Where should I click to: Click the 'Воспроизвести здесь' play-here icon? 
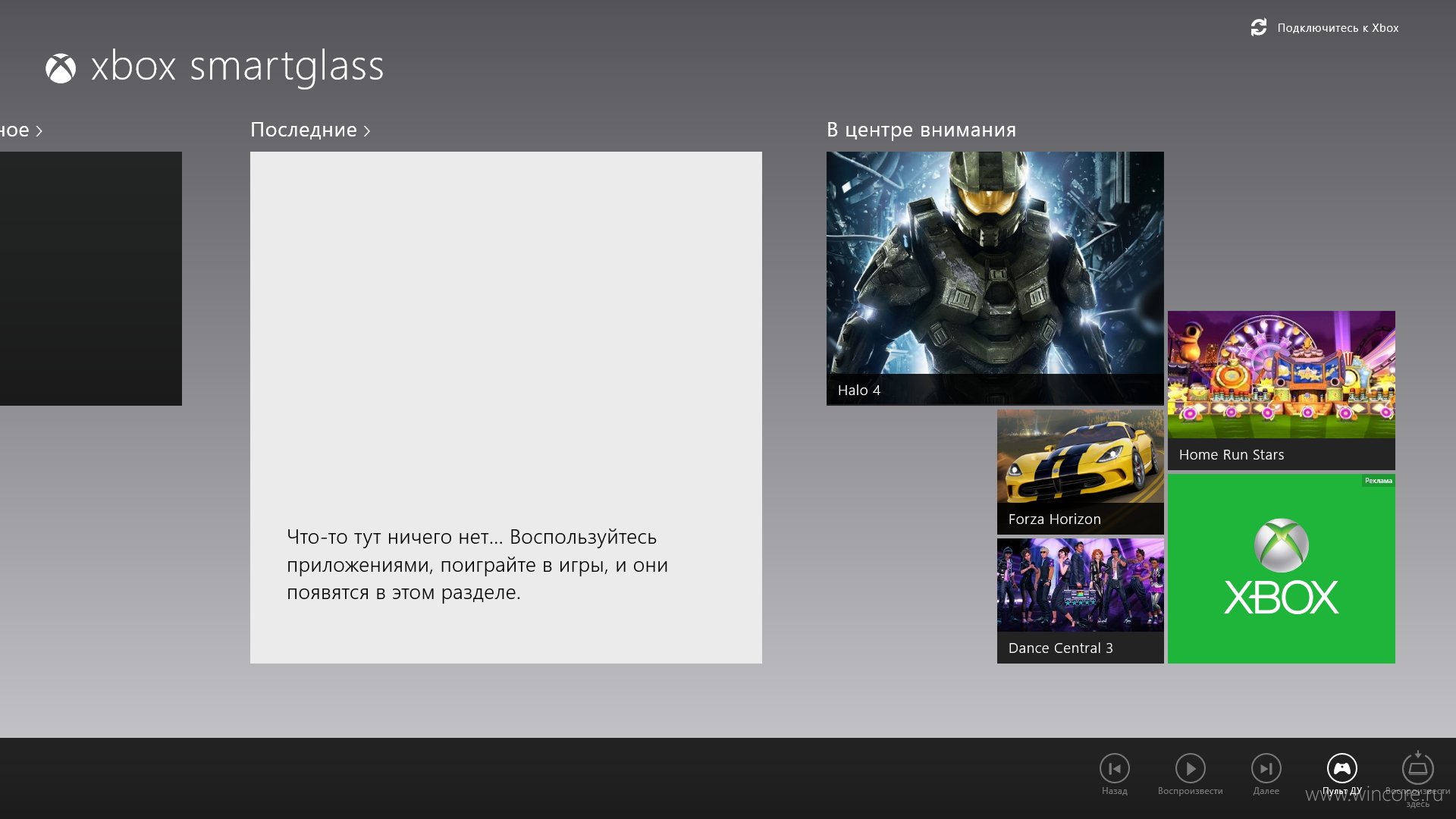(x=1417, y=768)
